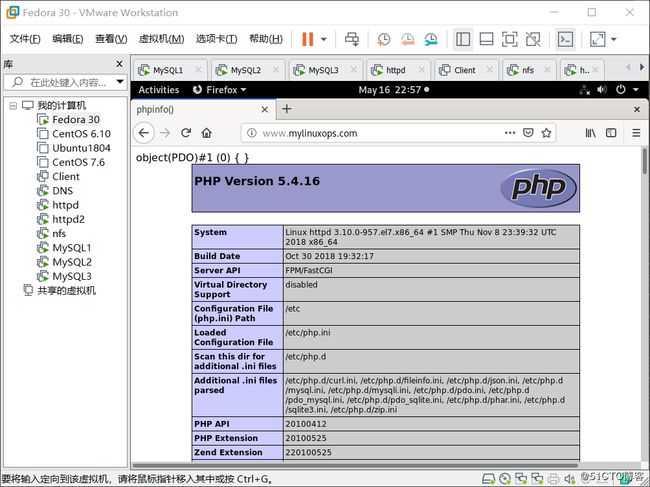Open the Firefox application menu

click(220, 90)
